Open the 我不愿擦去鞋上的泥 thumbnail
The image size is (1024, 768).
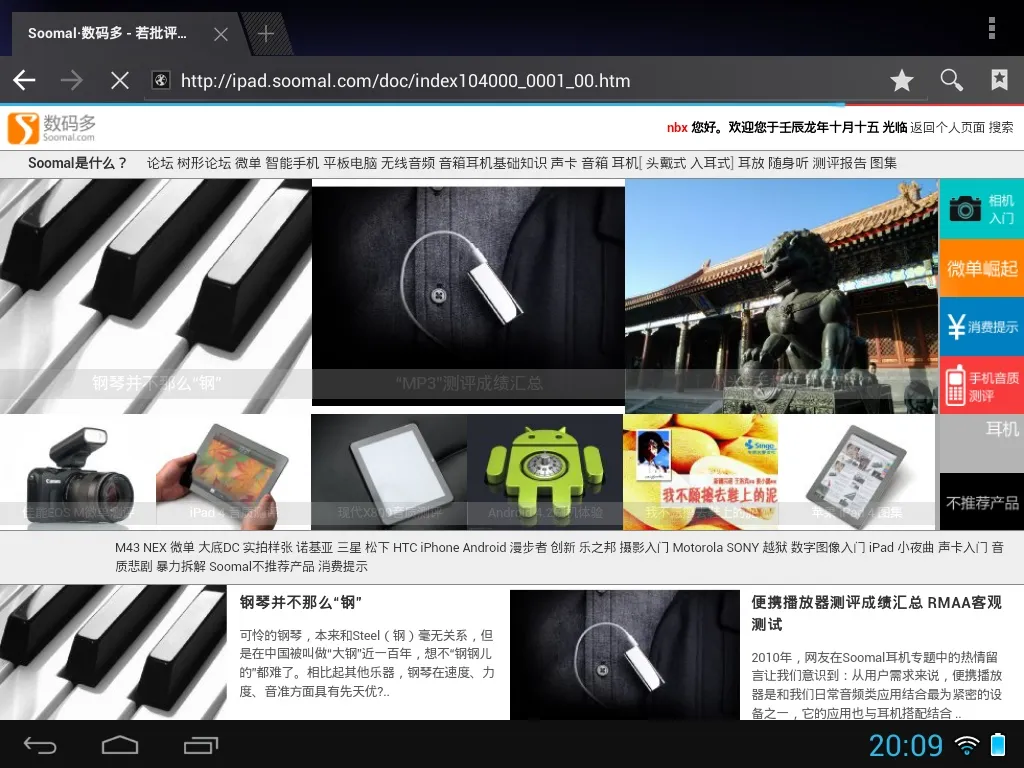[x=701, y=472]
